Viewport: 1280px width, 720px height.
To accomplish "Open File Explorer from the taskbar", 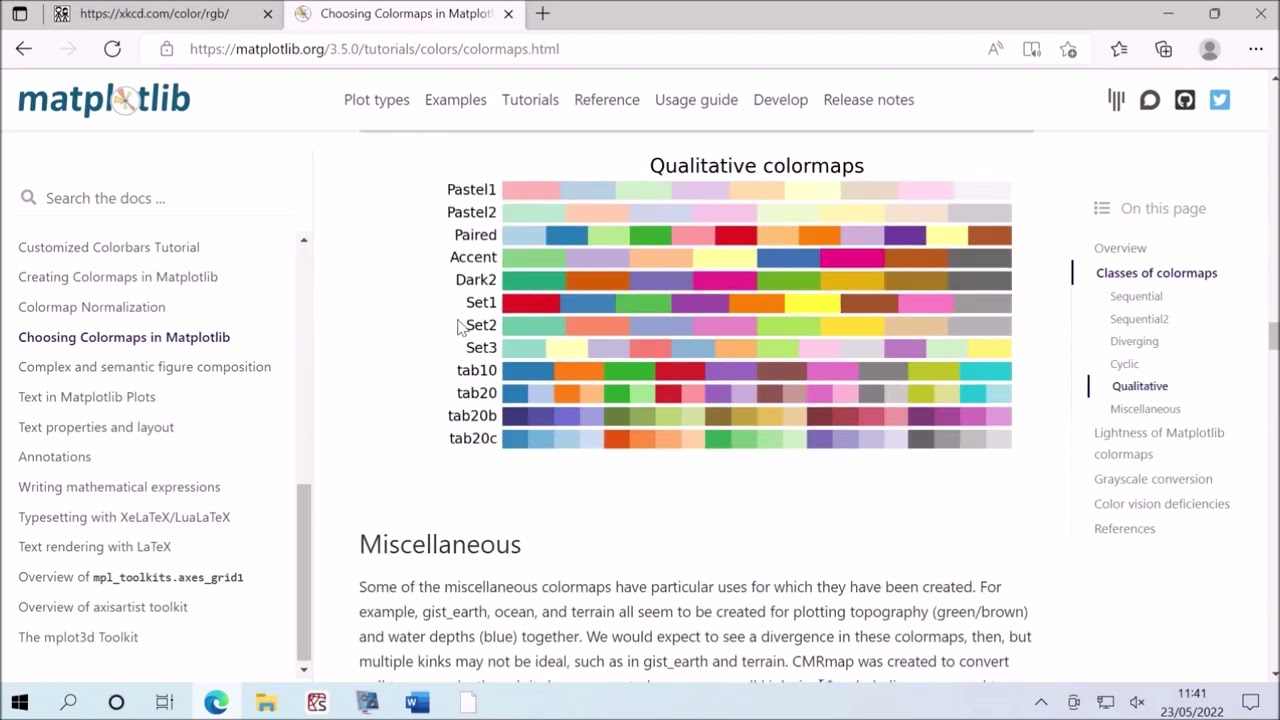I will click(266, 703).
